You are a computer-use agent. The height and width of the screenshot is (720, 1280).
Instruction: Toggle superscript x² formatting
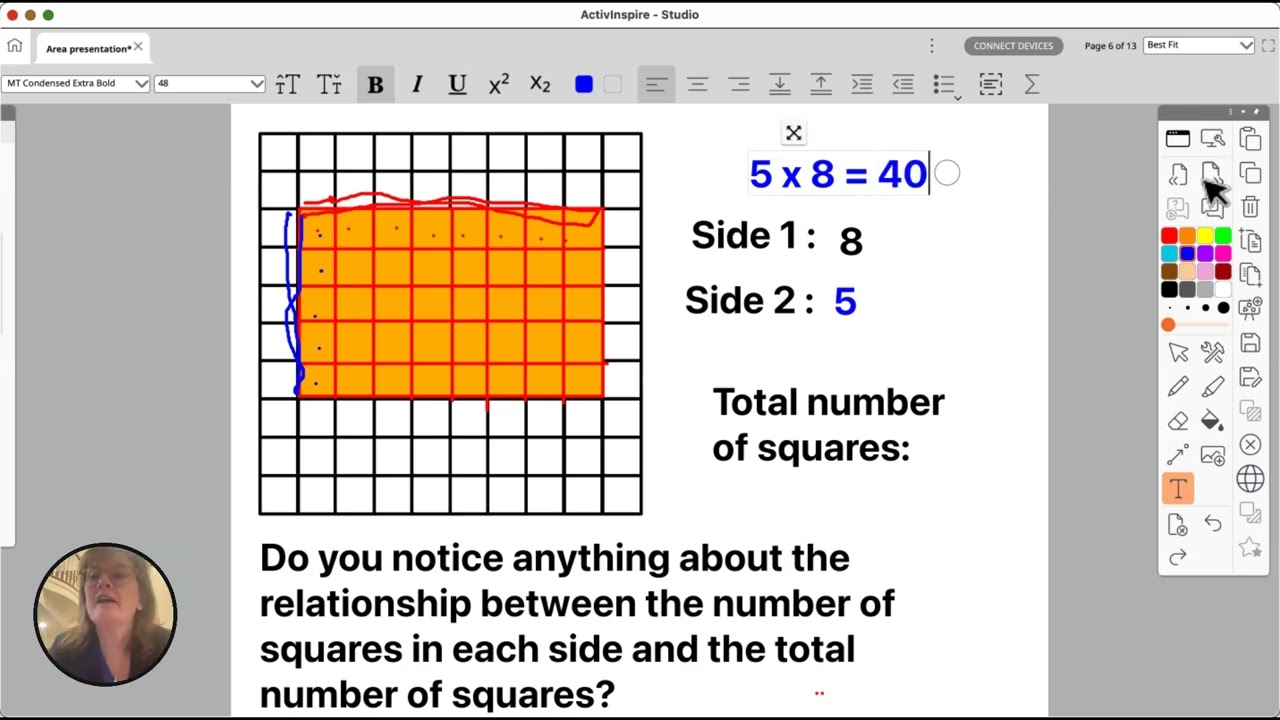pos(499,85)
